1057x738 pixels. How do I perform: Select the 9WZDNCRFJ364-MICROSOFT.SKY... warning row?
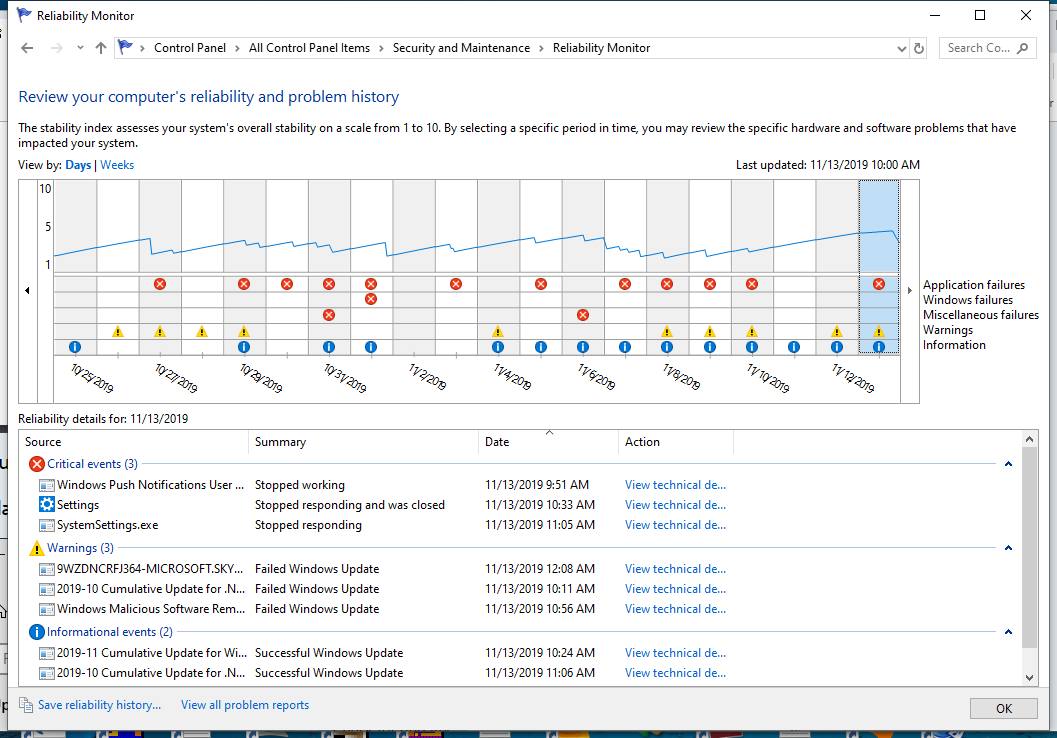point(521,569)
